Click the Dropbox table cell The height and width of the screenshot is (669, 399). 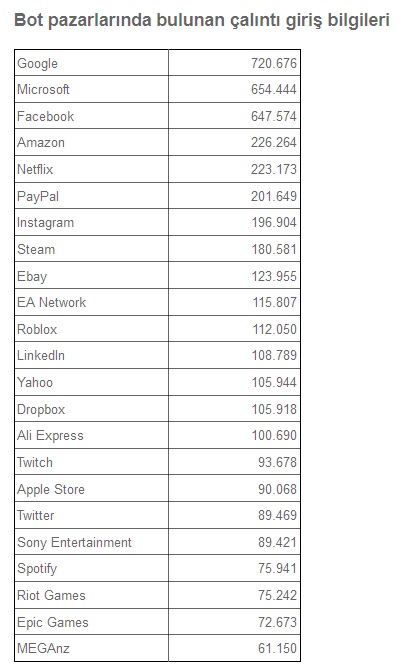[91, 409]
